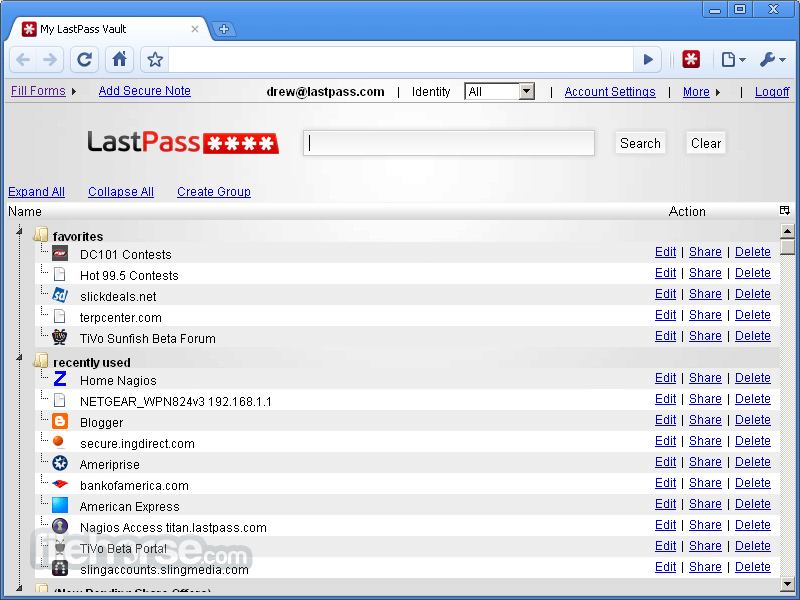The image size is (800, 600).
Task: Click the TiVo Sunfish Beta Forum icon
Action: point(60,337)
